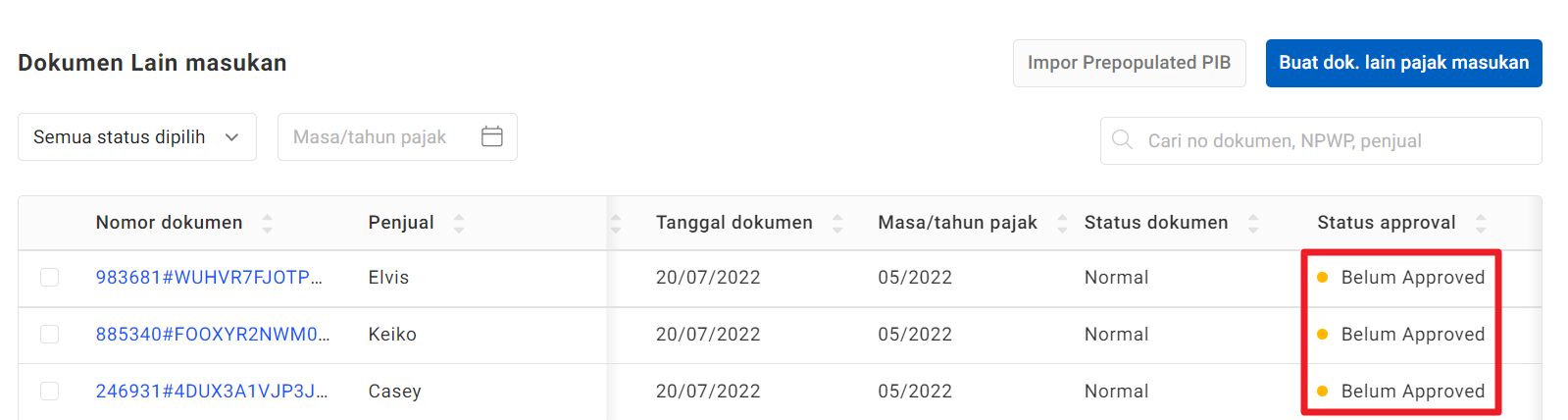Click the calendar icon in Masa/tahun pajak field
This screenshot has height=420, width=1568.
pos(492,136)
